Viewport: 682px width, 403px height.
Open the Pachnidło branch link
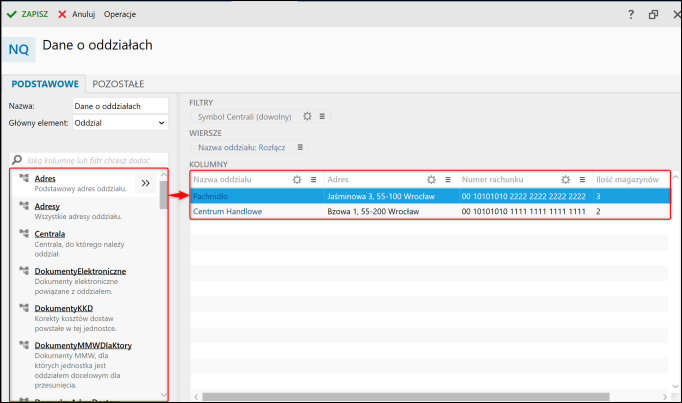pyautogui.click(x=211, y=197)
